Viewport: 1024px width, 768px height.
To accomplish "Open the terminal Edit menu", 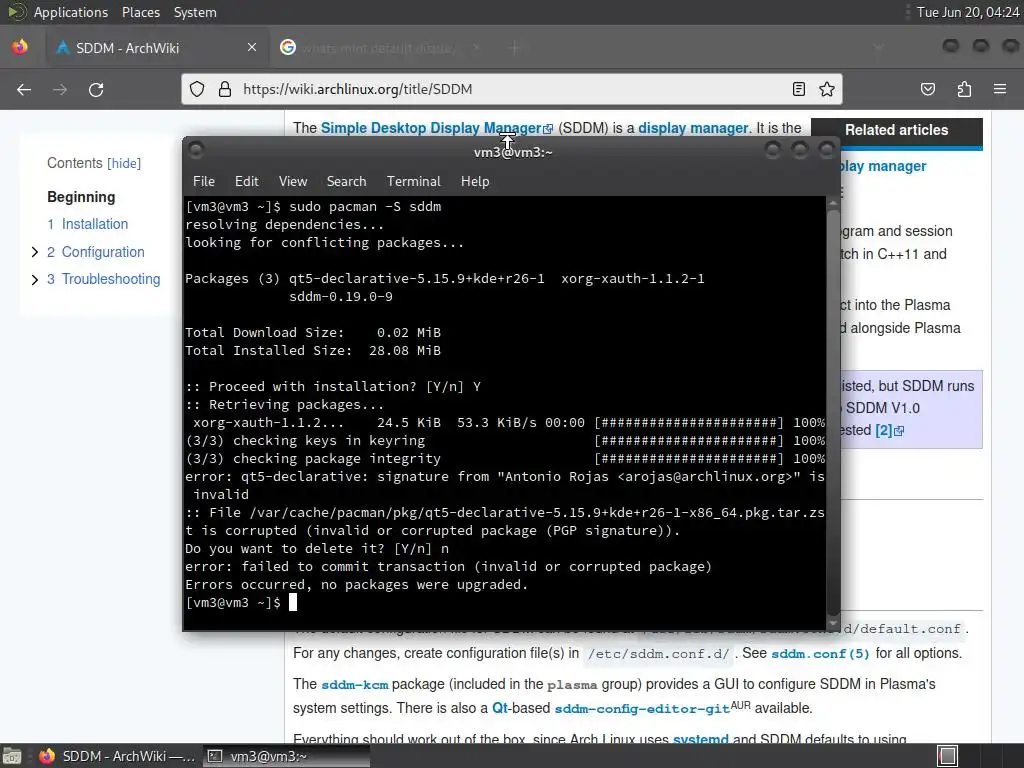I will [x=246, y=182].
